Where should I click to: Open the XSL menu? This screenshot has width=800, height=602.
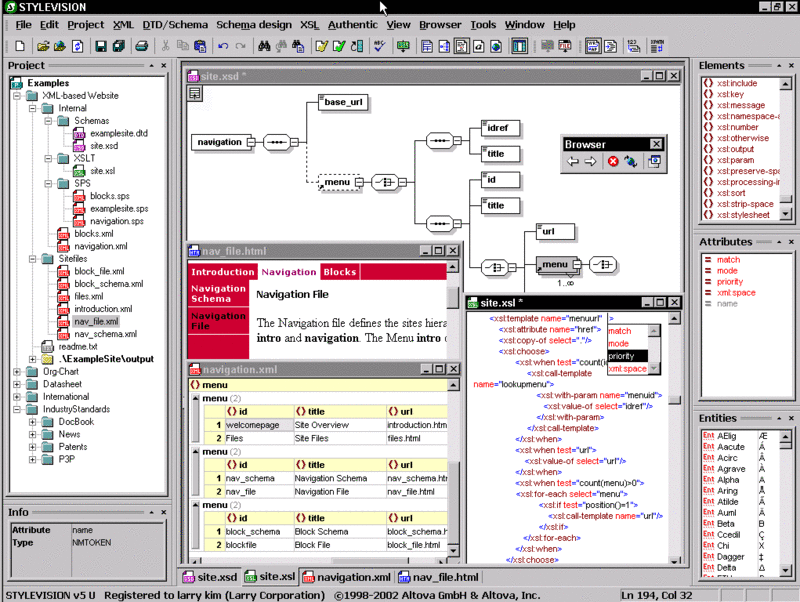click(x=309, y=24)
